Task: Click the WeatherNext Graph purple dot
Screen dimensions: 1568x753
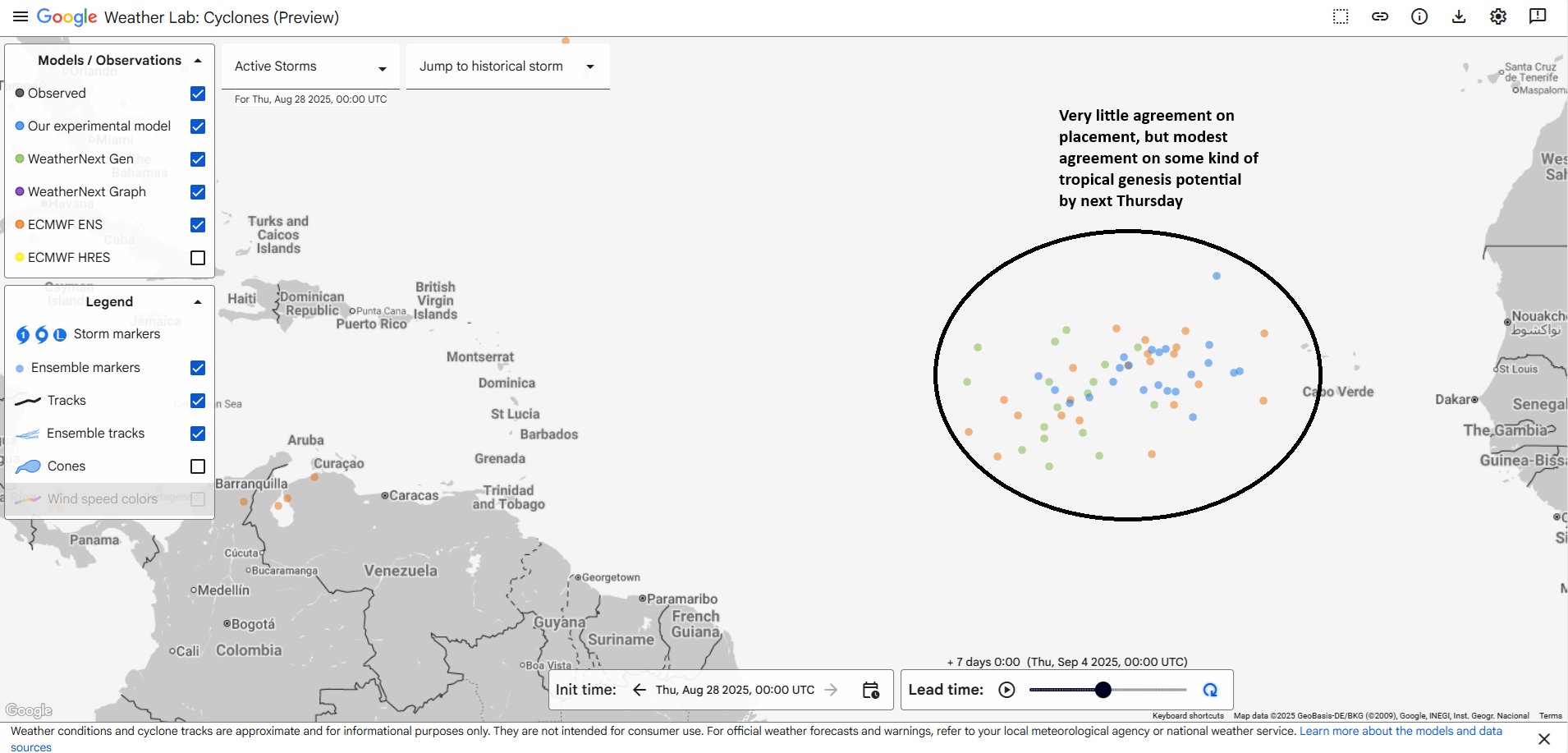Action: [20, 191]
